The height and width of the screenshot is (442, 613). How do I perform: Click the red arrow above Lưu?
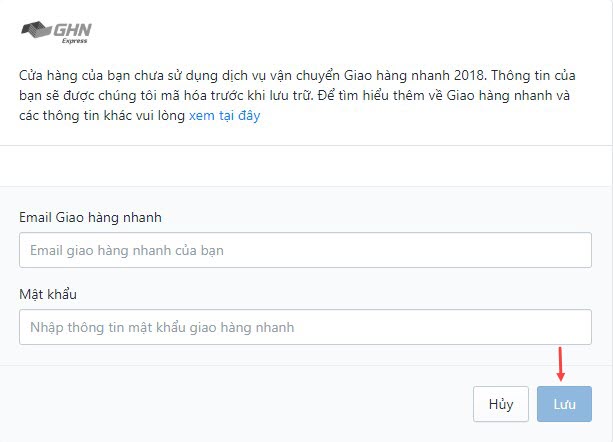560,364
